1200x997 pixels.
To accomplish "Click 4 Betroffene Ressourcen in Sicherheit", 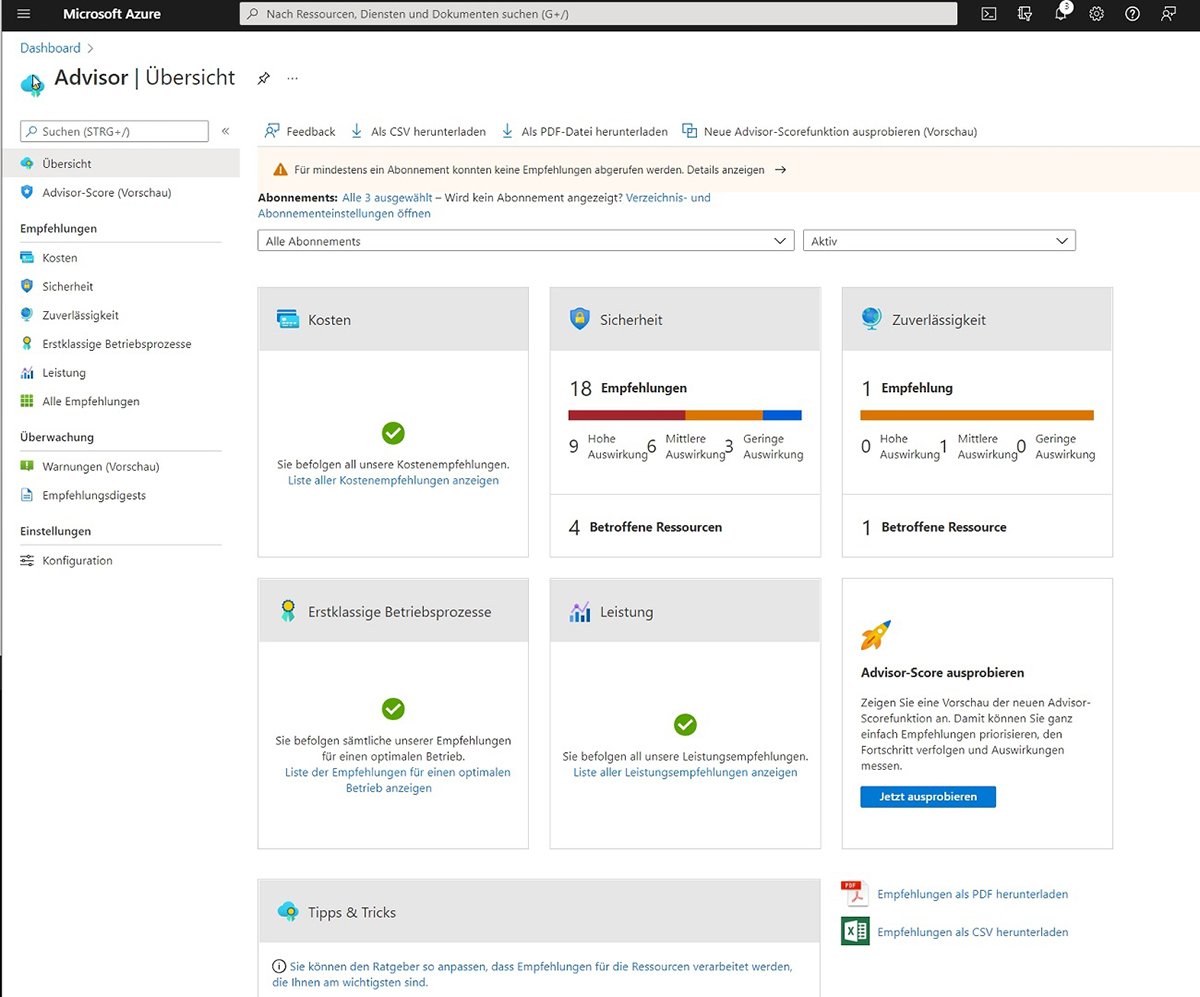I will [x=645, y=527].
